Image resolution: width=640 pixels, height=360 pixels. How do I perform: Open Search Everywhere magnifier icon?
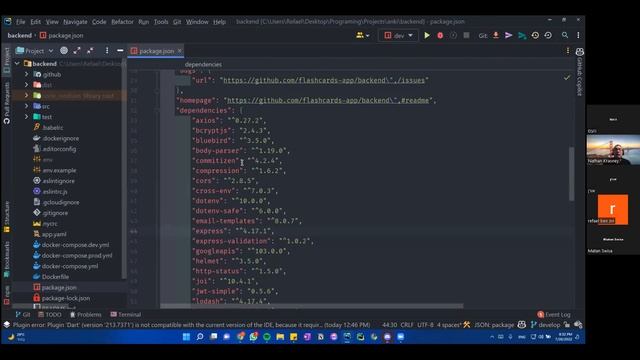click(x=565, y=36)
